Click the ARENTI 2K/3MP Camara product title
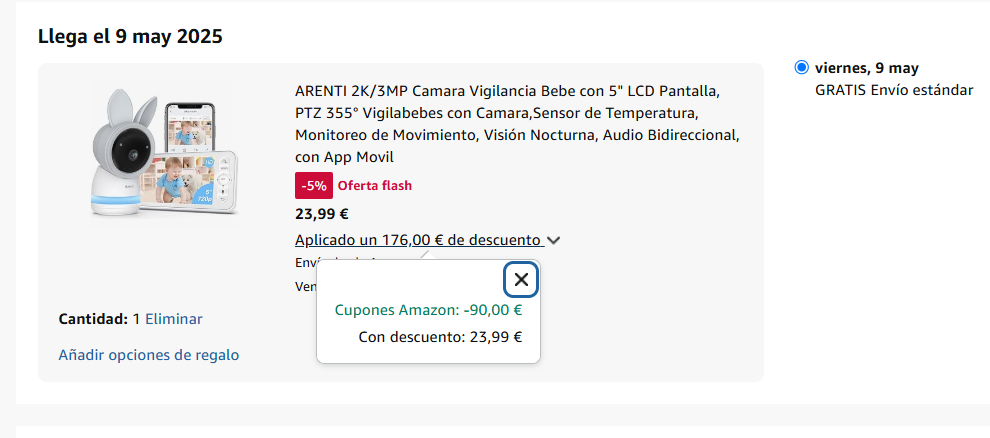This screenshot has height=438, width=990. pyautogui.click(x=517, y=124)
